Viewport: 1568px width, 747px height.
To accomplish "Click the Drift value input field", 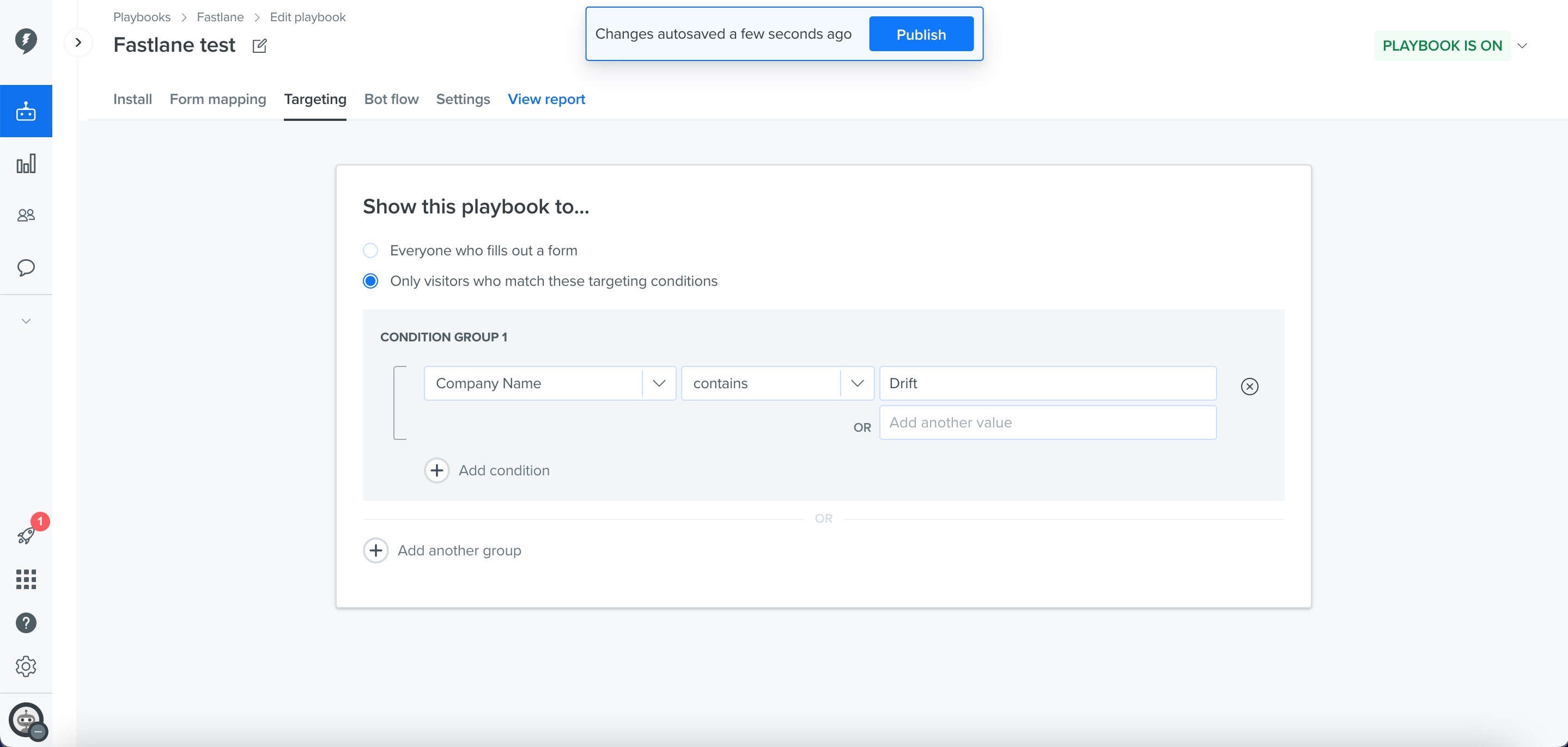I will (1048, 383).
